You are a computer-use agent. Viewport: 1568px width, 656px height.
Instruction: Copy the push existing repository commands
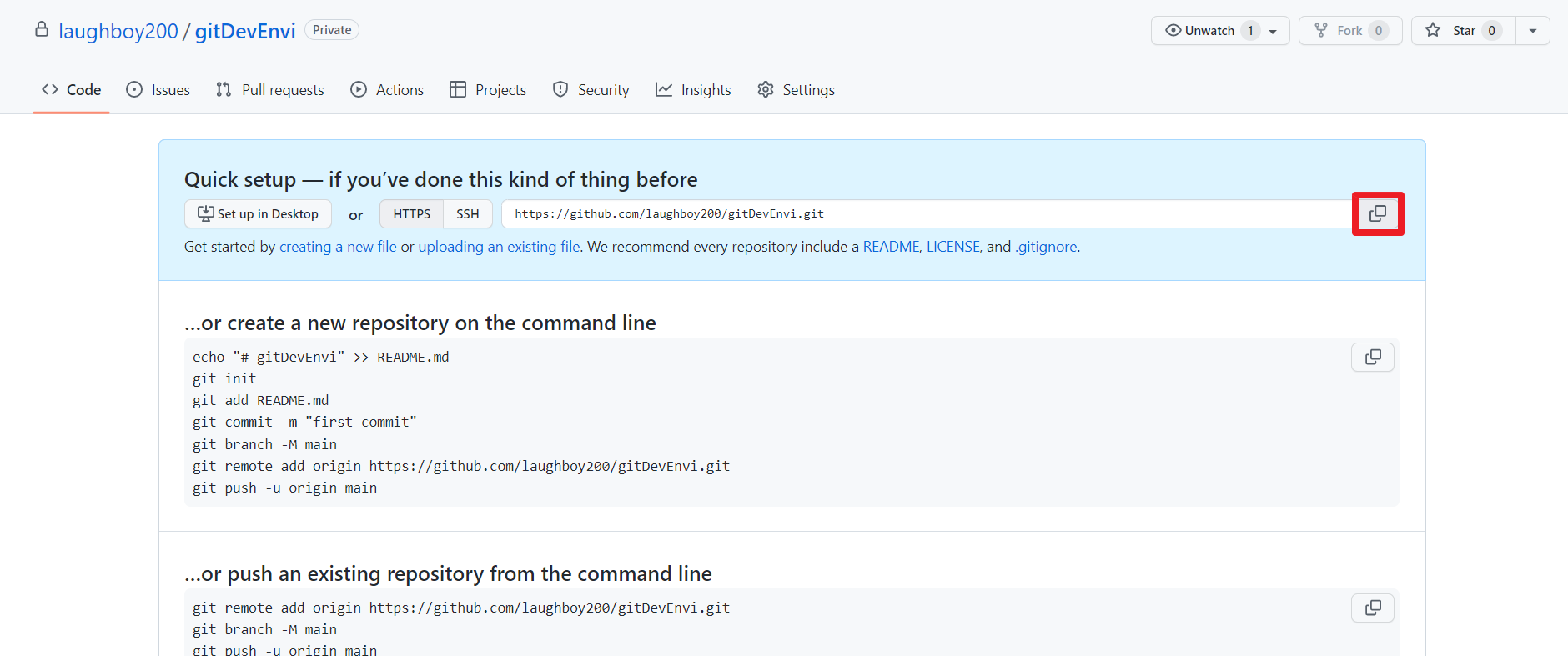click(1373, 608)
